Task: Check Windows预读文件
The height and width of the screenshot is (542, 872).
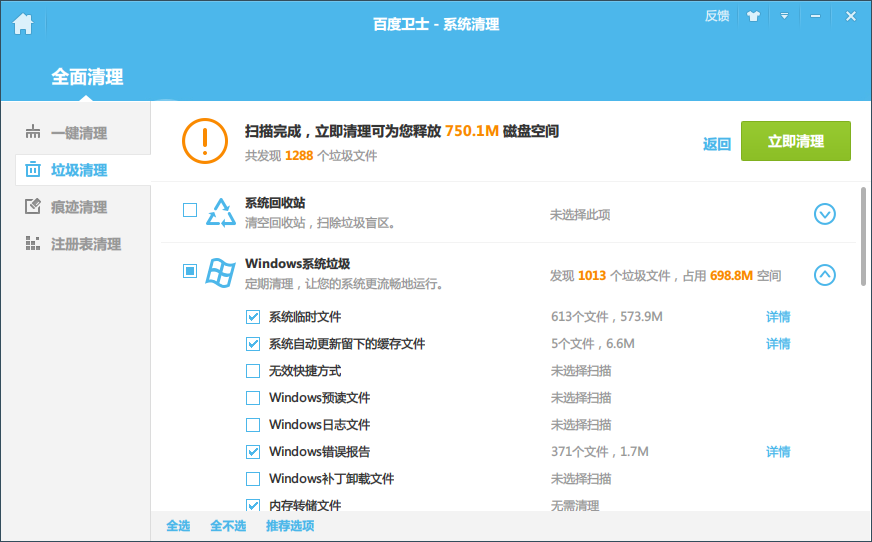Action: [253, 398]
